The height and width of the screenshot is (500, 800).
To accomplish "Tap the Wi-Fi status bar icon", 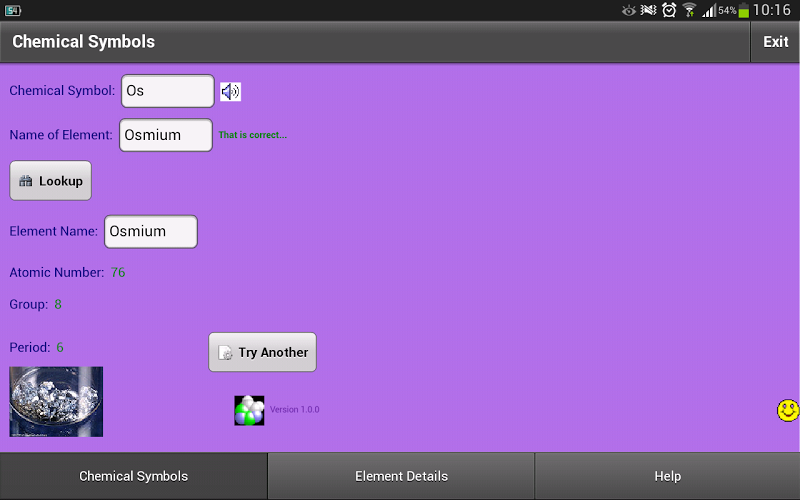I will 689,10.
